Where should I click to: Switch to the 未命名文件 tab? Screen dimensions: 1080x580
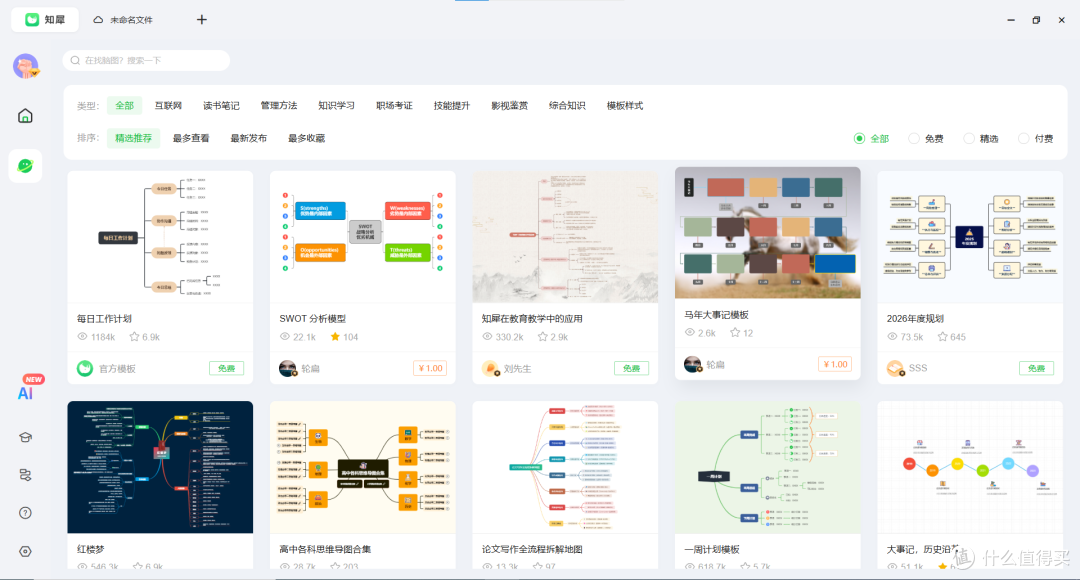pos(124,20)
